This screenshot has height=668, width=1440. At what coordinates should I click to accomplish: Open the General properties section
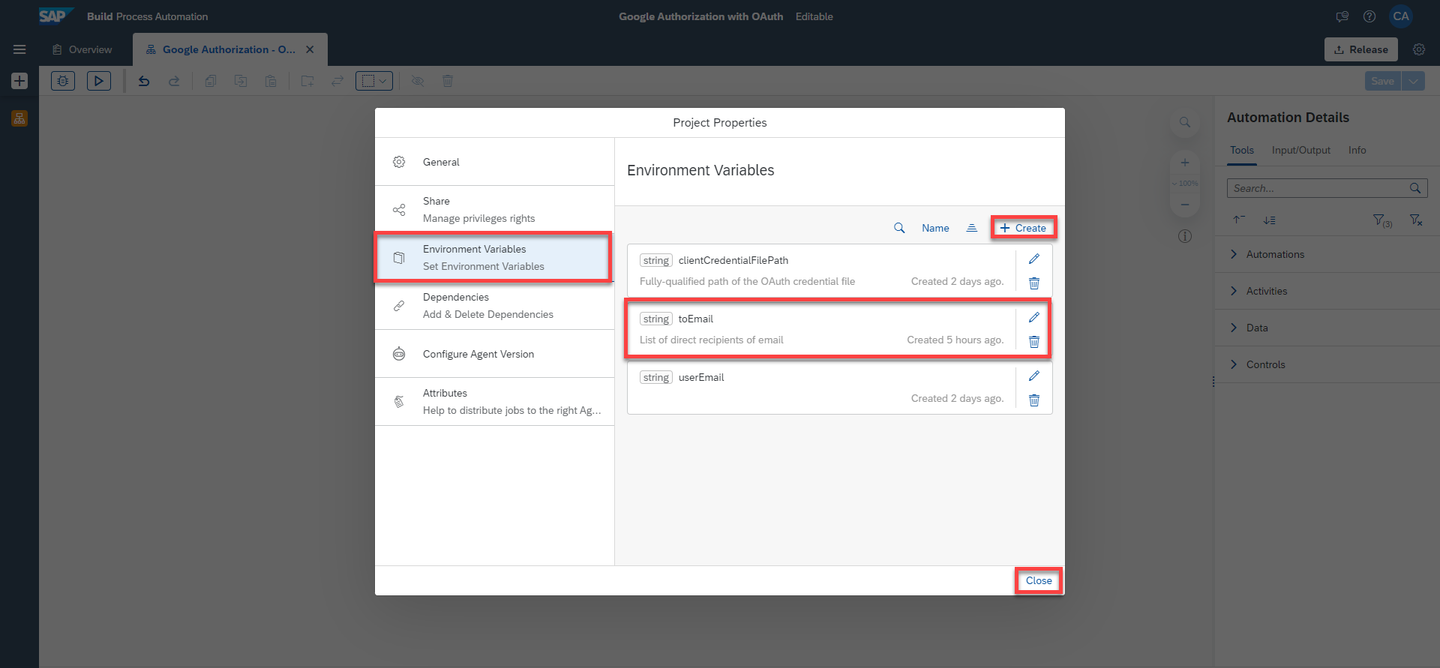coord(494,162)
